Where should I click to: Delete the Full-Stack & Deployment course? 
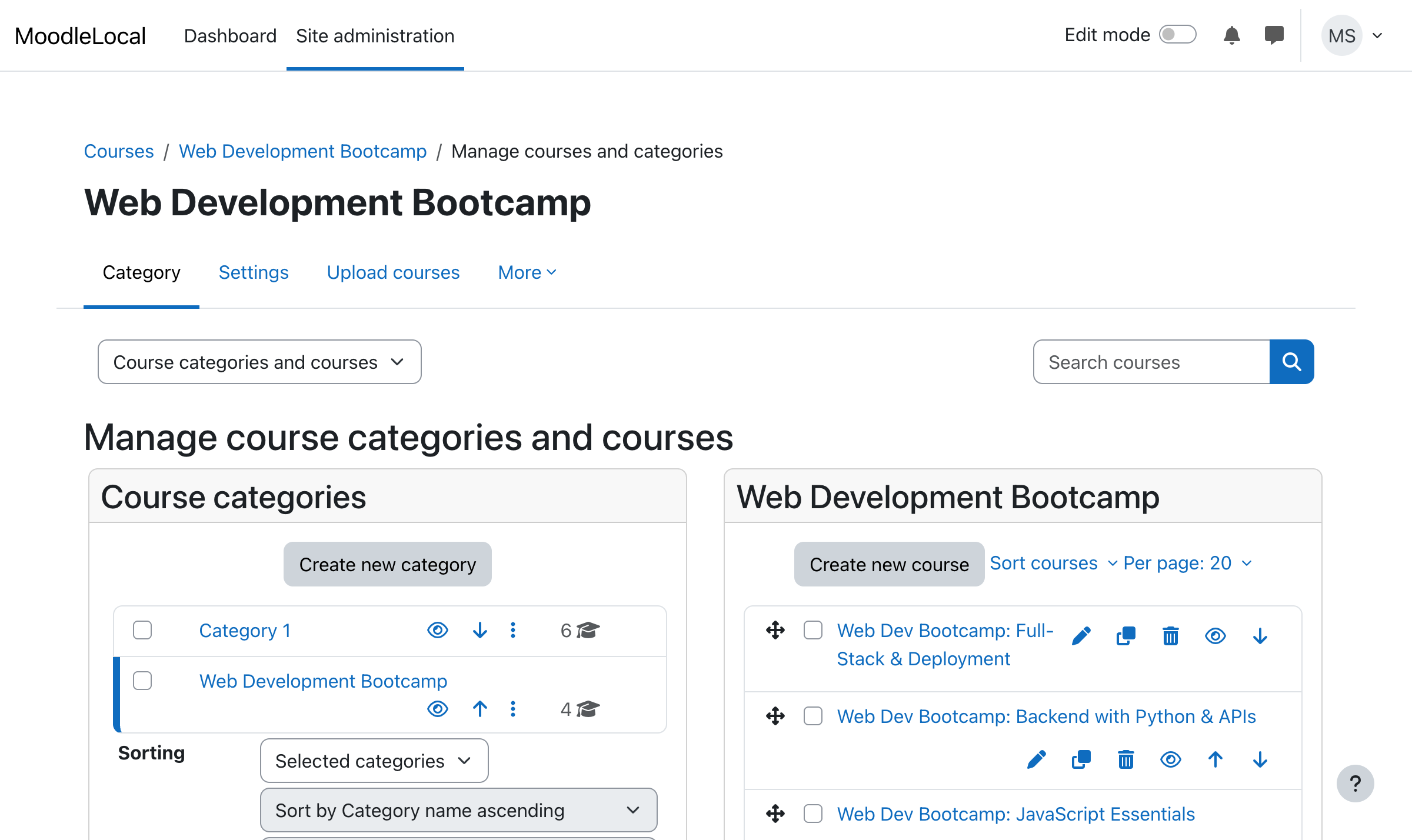pyautogui.click(x=1171, y=636)
